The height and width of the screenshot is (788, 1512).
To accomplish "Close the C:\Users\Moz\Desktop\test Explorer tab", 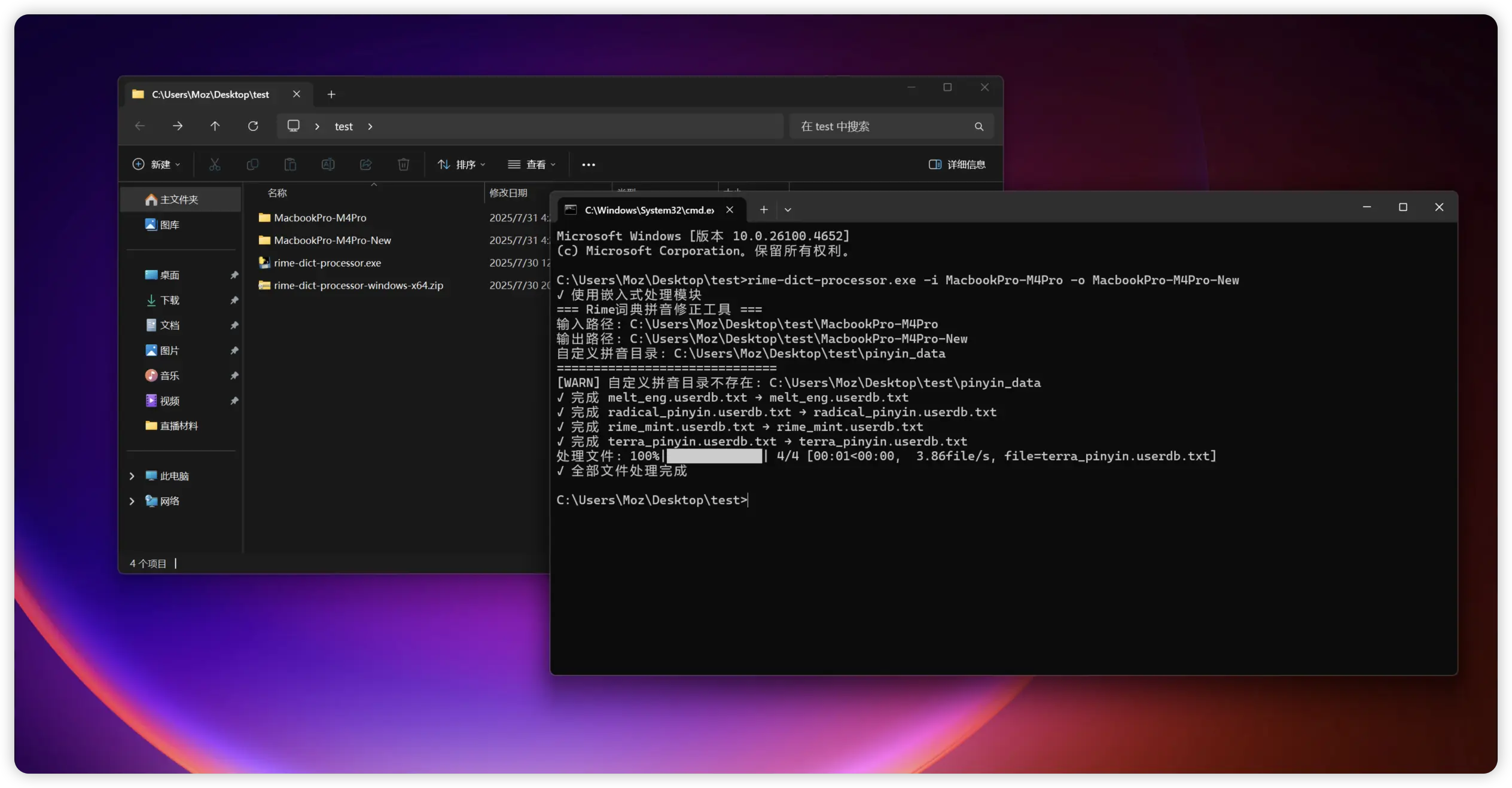I will (x=296, y=94).
